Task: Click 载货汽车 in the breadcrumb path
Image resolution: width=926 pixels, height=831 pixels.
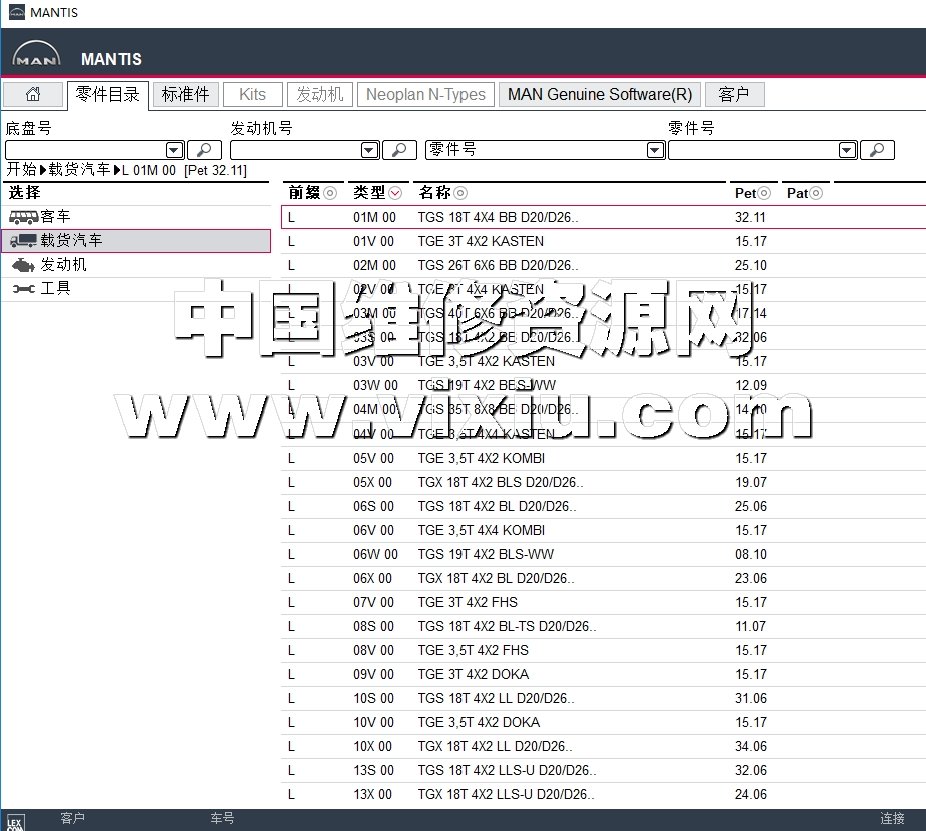Action: pos(80,170)
